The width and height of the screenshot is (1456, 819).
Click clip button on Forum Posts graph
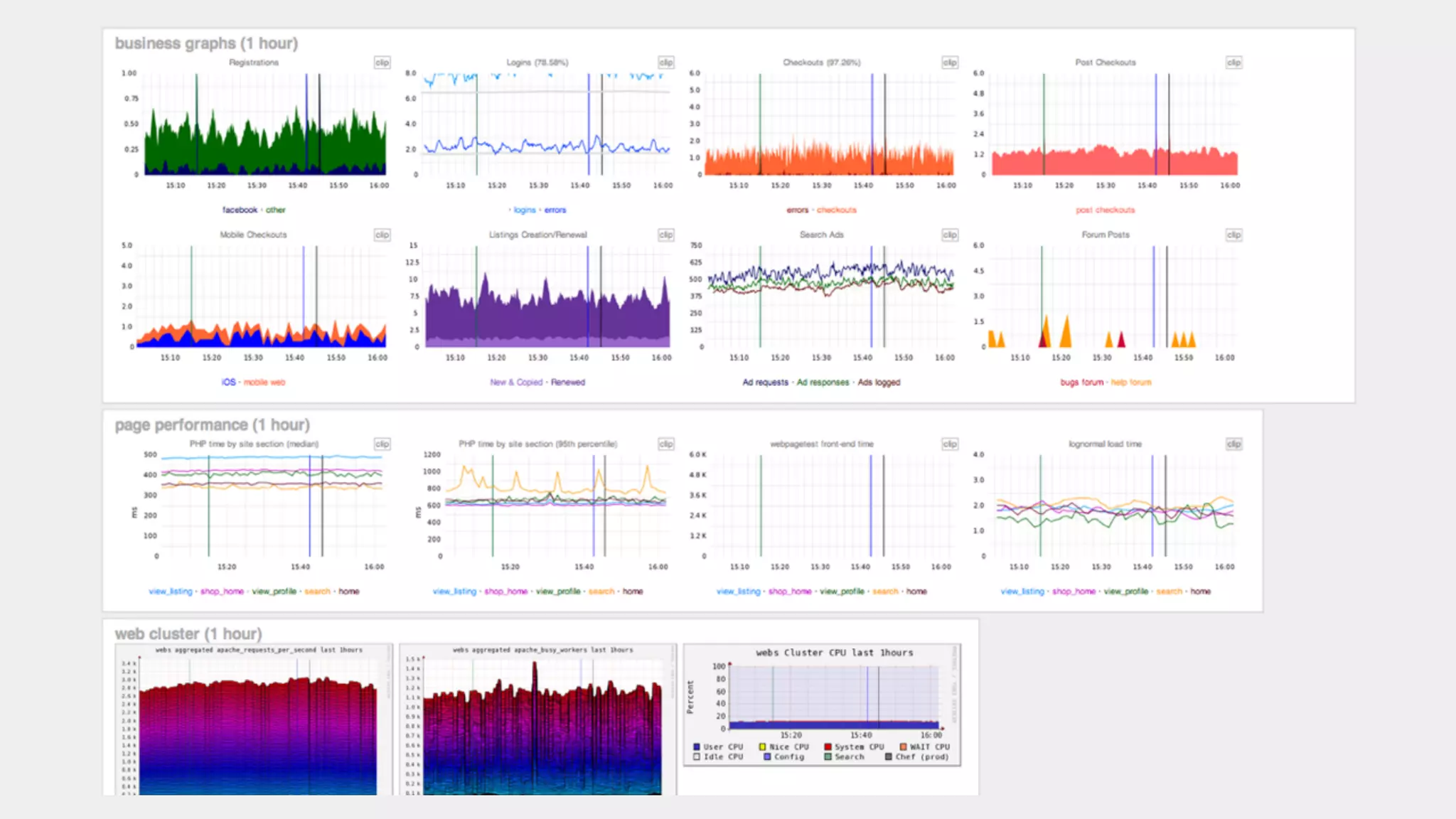tap(1233, 235)
